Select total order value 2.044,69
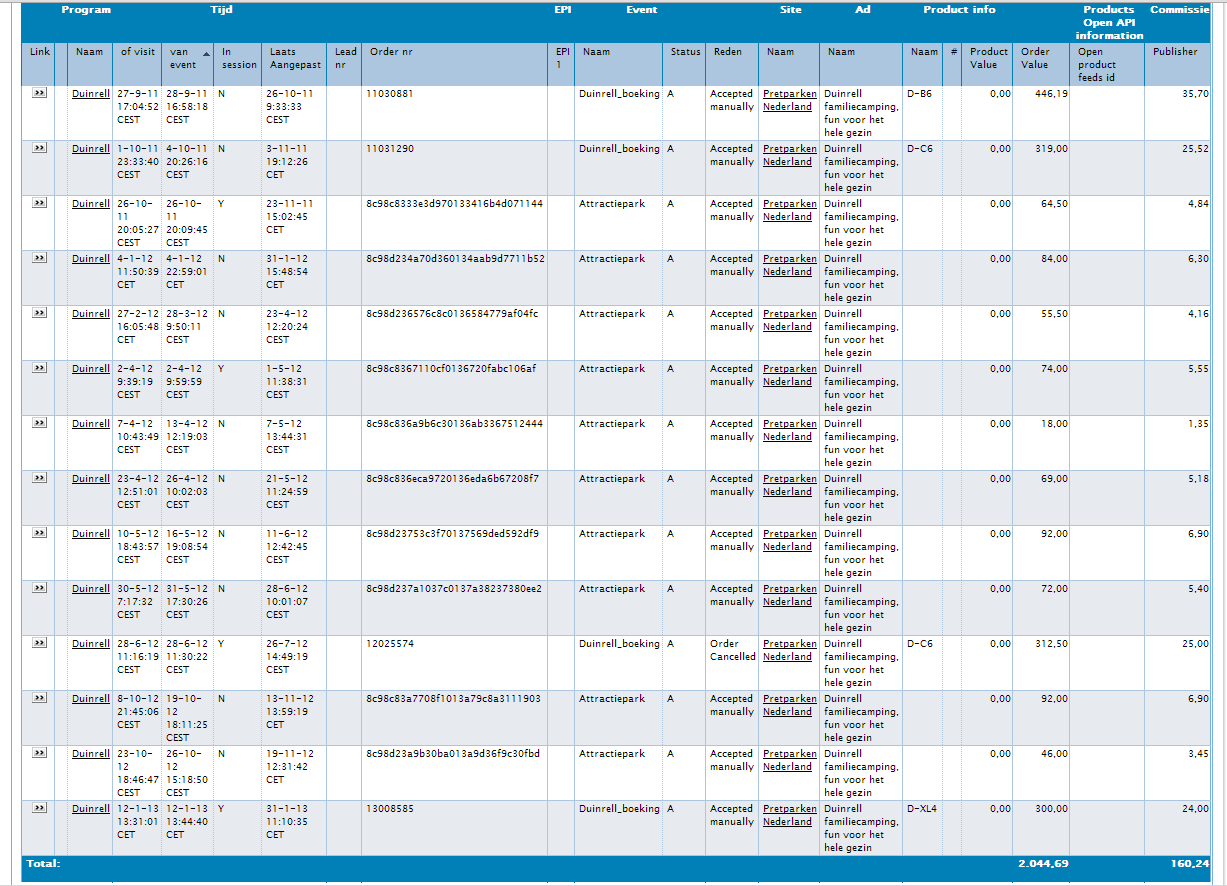 tap(1043, 863)
